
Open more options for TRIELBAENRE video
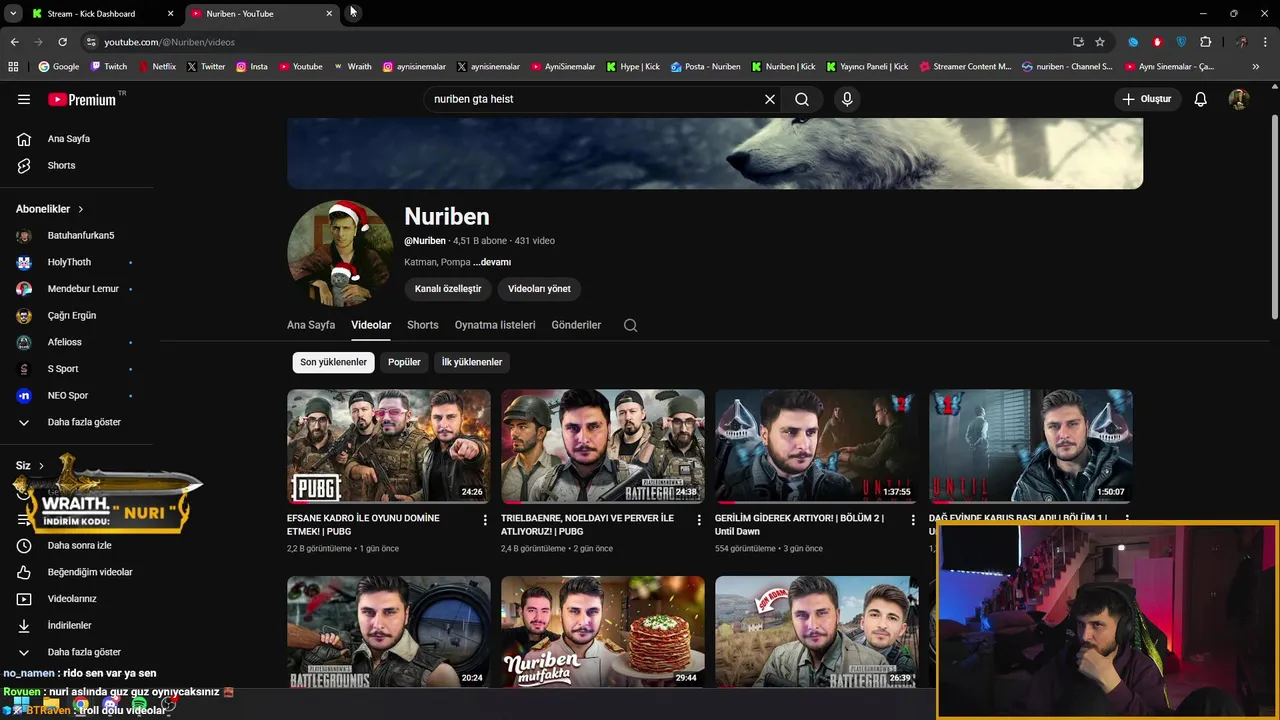[699, 520]
